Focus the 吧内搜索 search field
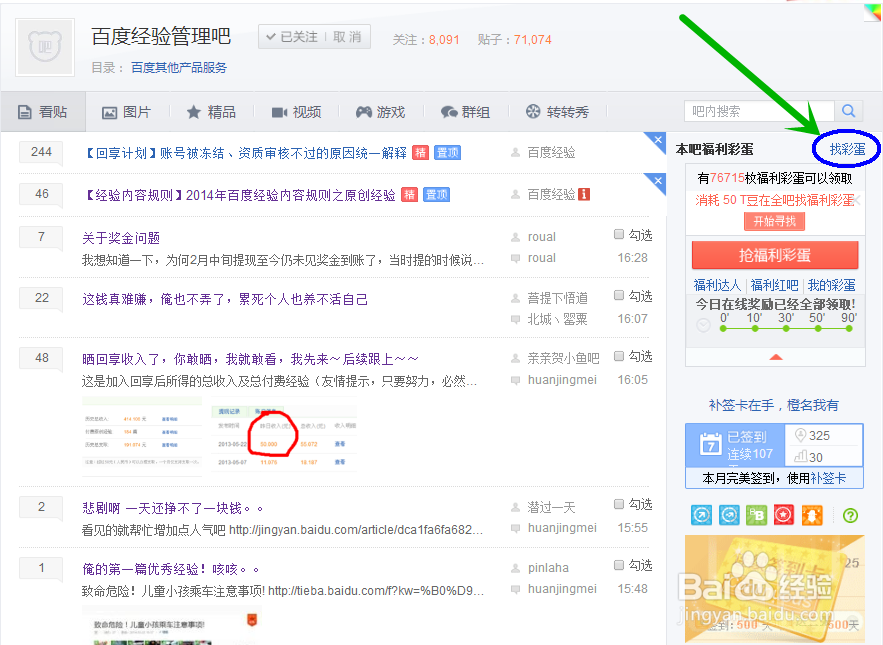 [759, 111]
